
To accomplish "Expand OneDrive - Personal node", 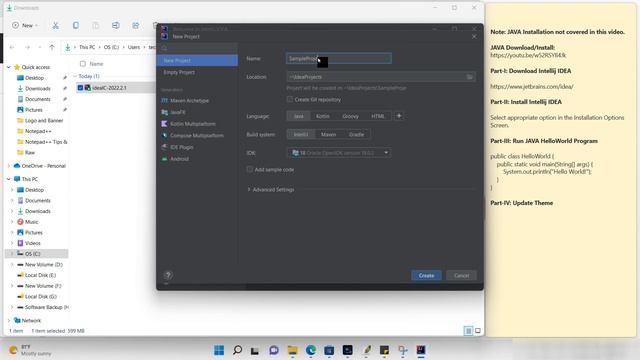I will [9, 166].
